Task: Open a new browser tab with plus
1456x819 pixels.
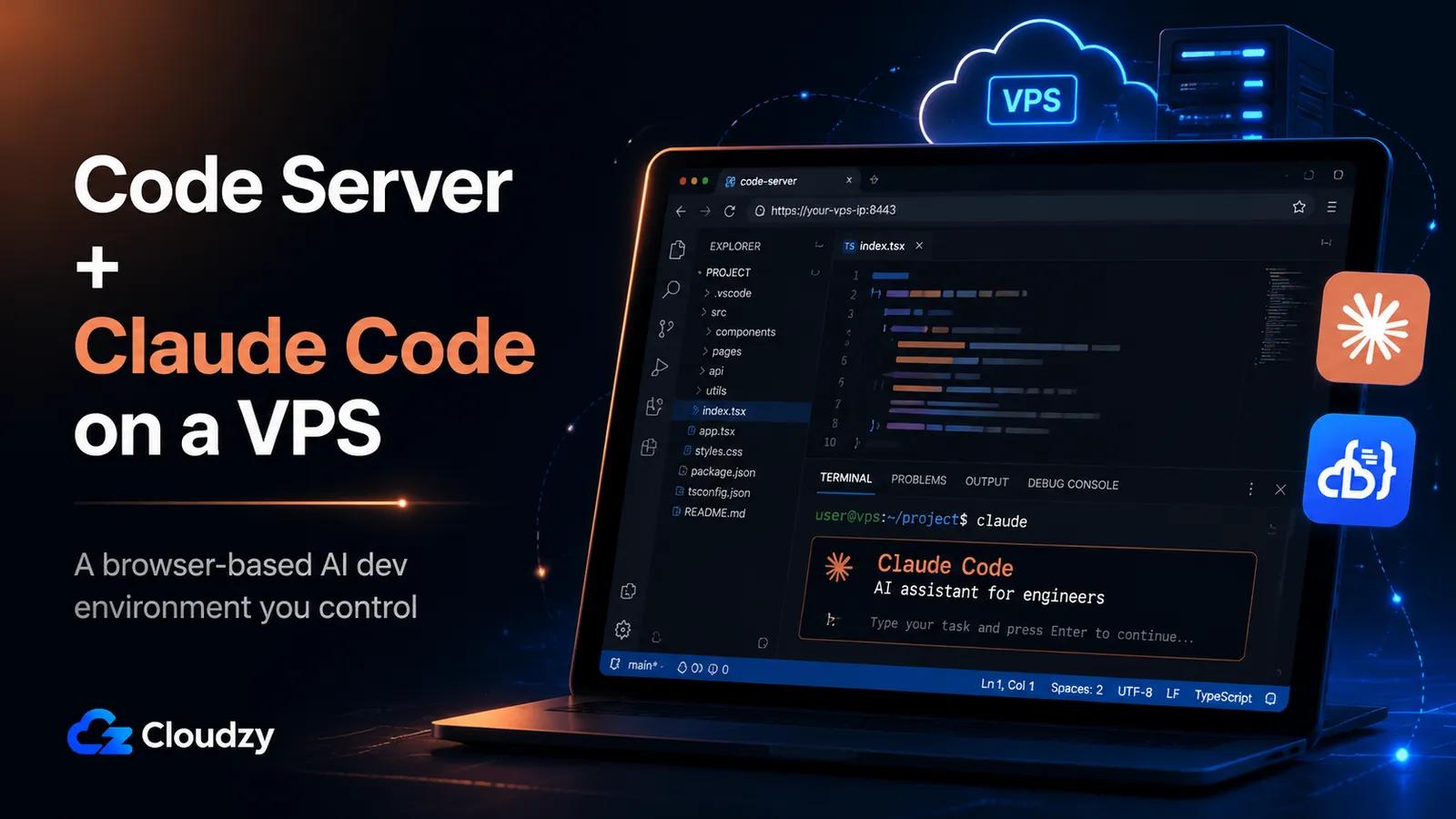Action: click(874, 179)
